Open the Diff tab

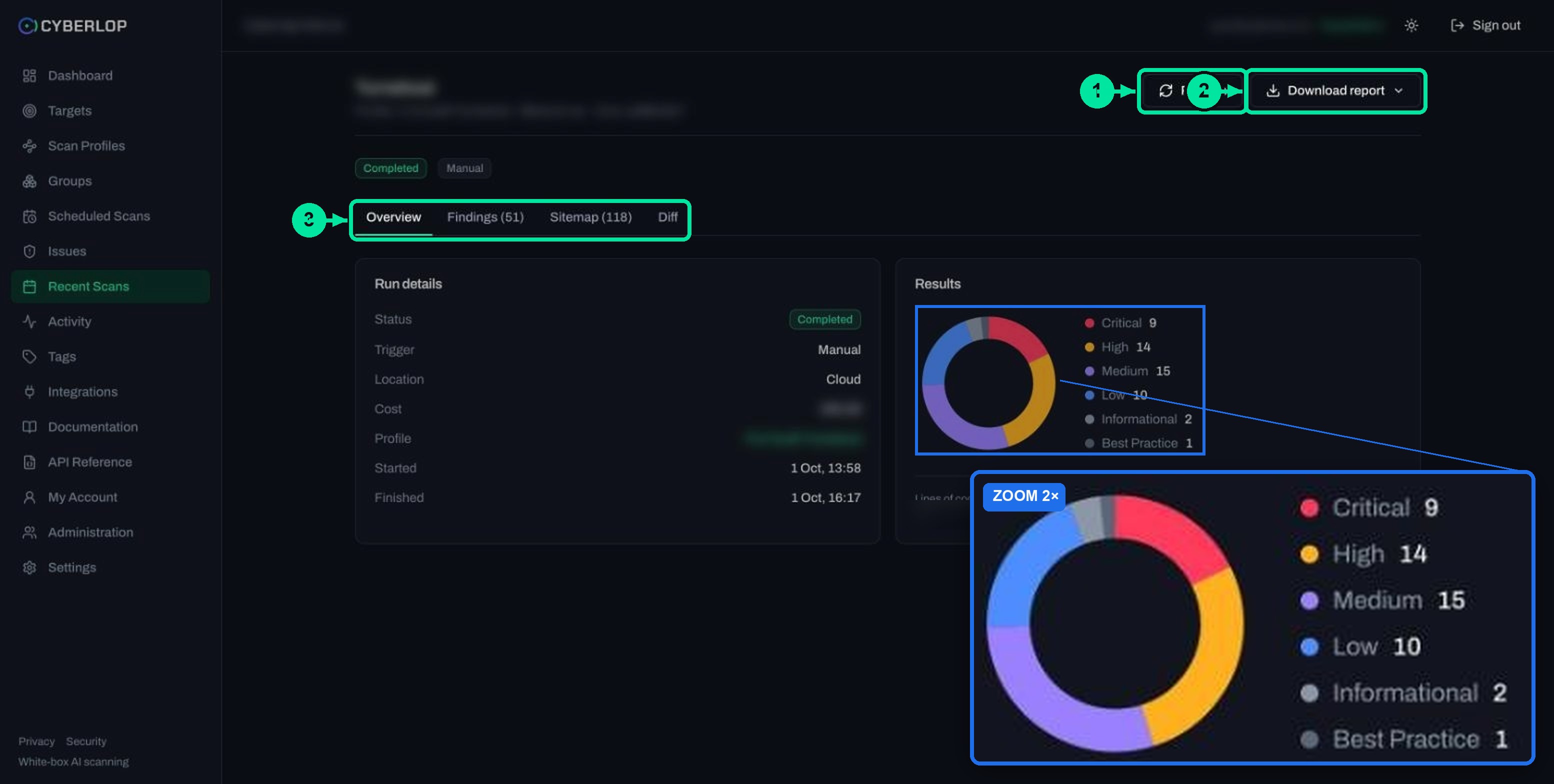pos(667,217)
